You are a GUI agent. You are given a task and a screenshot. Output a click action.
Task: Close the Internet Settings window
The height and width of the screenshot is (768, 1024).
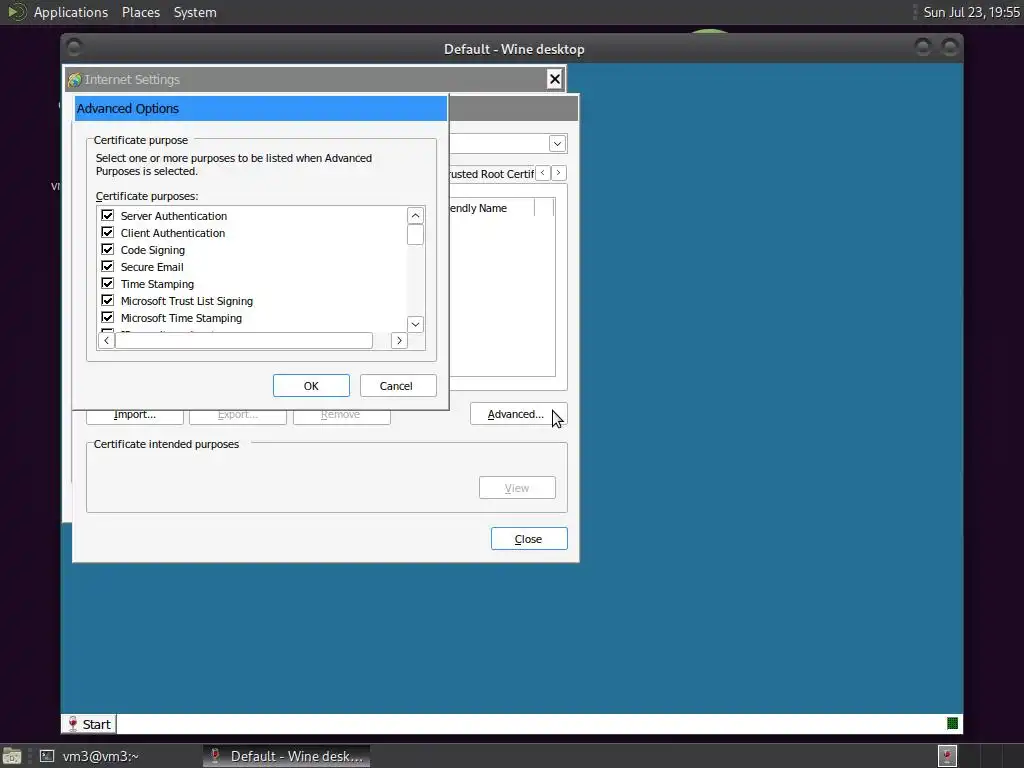[x=554, y=79]
